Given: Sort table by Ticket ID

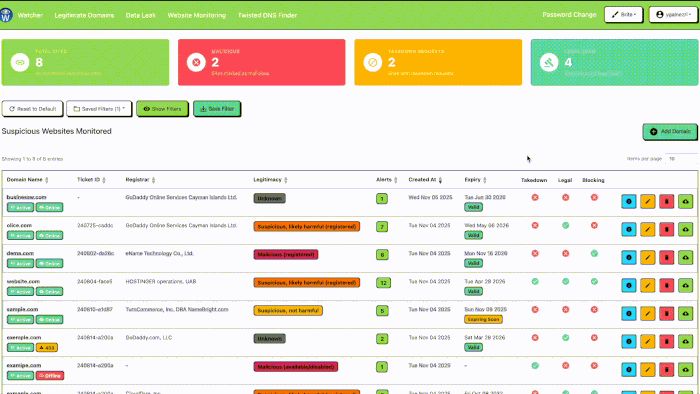Looking at the screenshot, I should pos(91,180).
